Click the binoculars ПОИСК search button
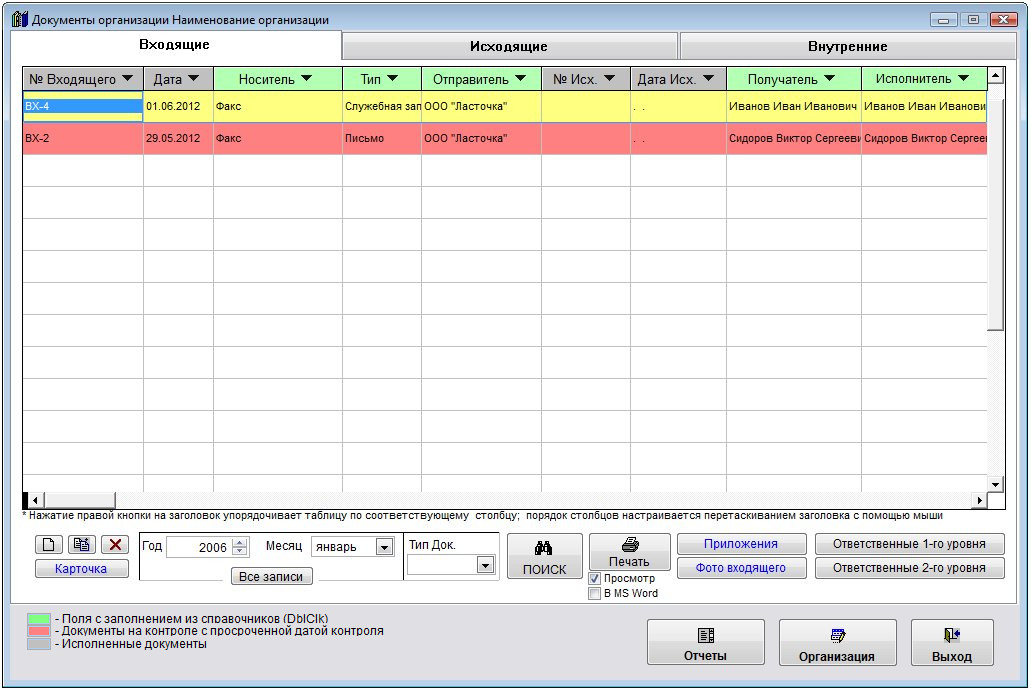The height and width of the screenshot is (688, 1031). click(x=544, y=556)
